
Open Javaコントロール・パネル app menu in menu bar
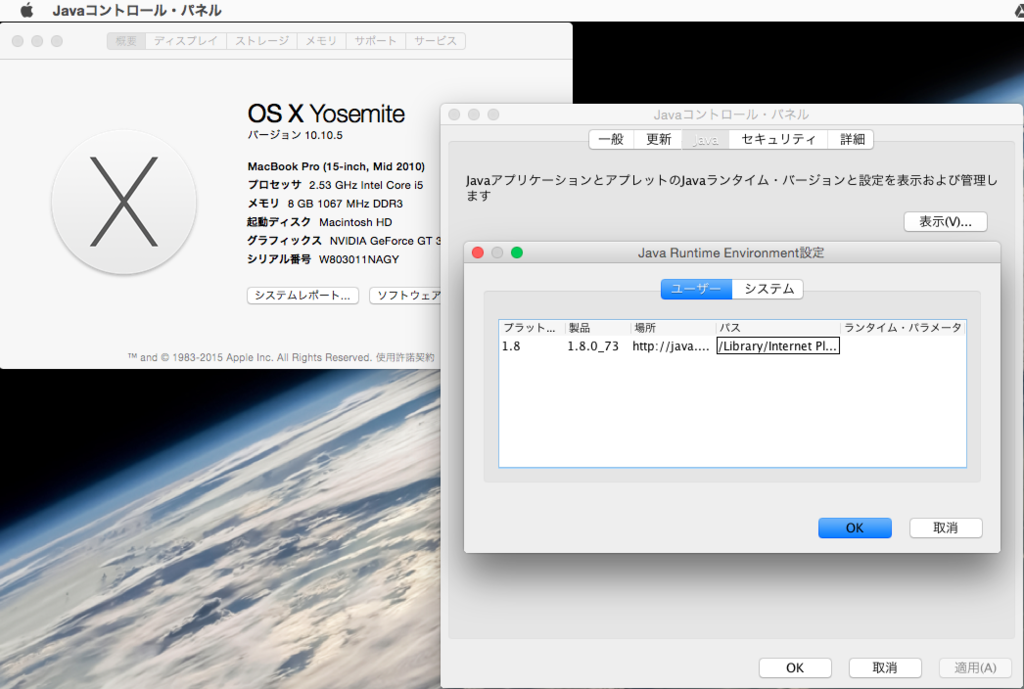coord(136,10)
